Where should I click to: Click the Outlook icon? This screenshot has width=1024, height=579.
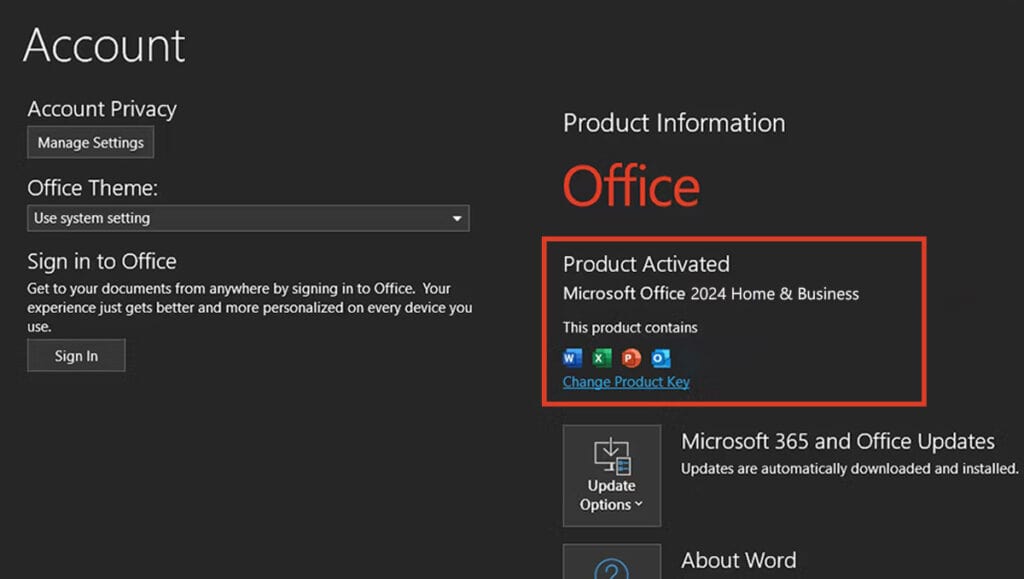pyautogui.click(x=659, y=357)
